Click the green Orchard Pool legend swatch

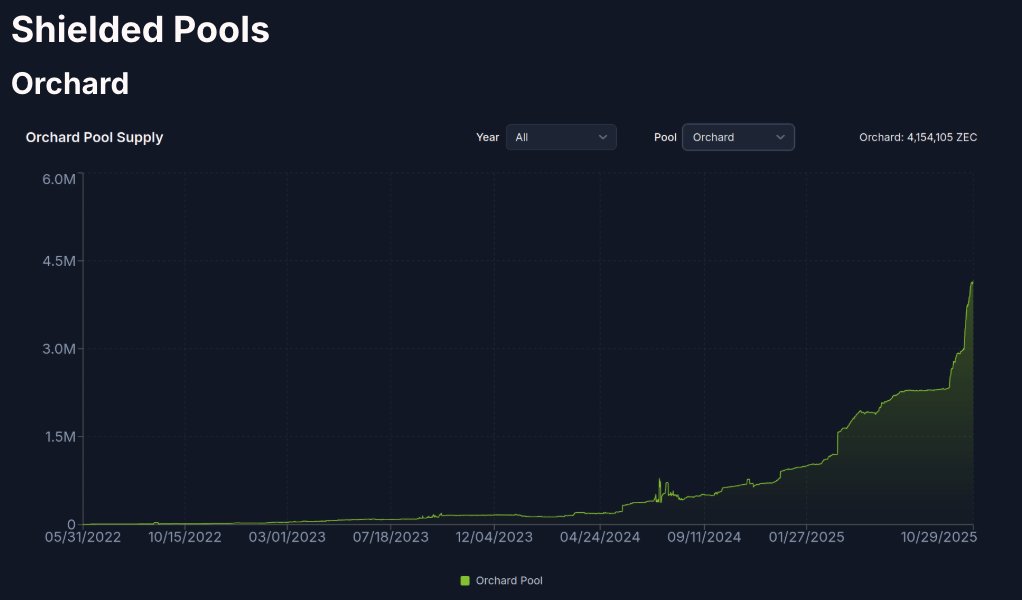[465, 580]
